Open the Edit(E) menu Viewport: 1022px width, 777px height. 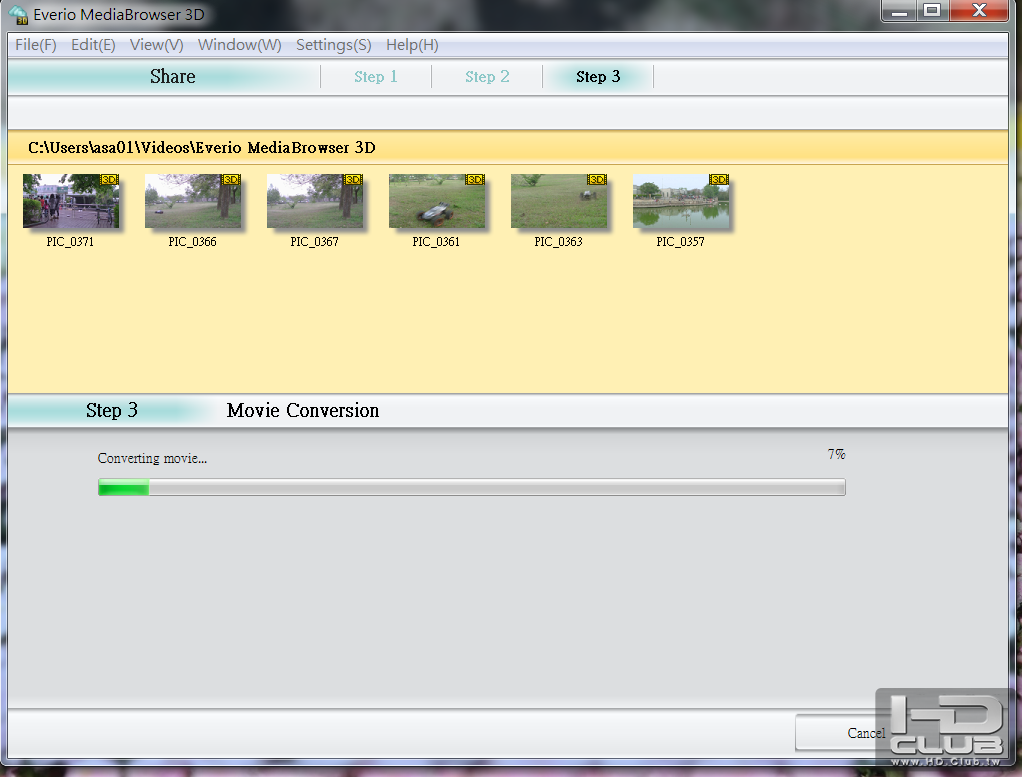(93, 45)
